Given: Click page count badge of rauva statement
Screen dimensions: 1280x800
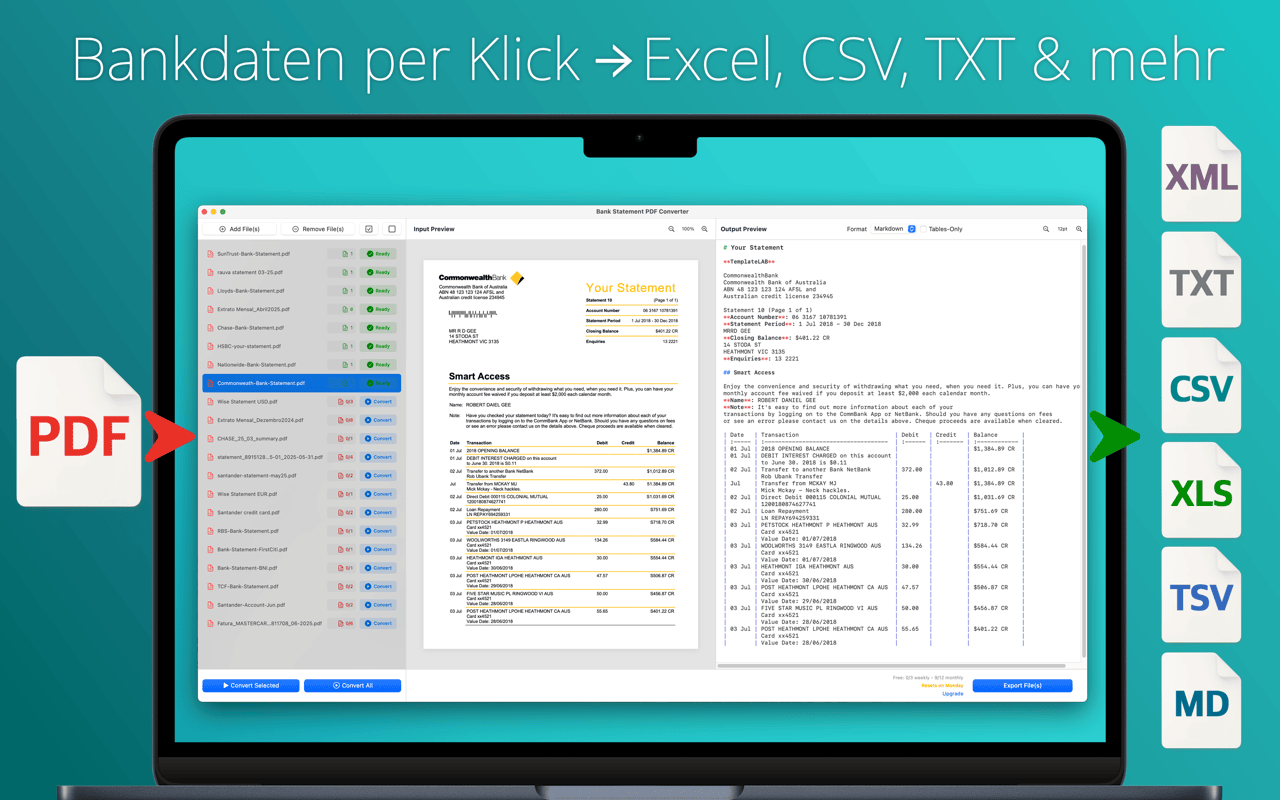Looking at the screenshot, I should pyautogui.click(x=342, y=272).
